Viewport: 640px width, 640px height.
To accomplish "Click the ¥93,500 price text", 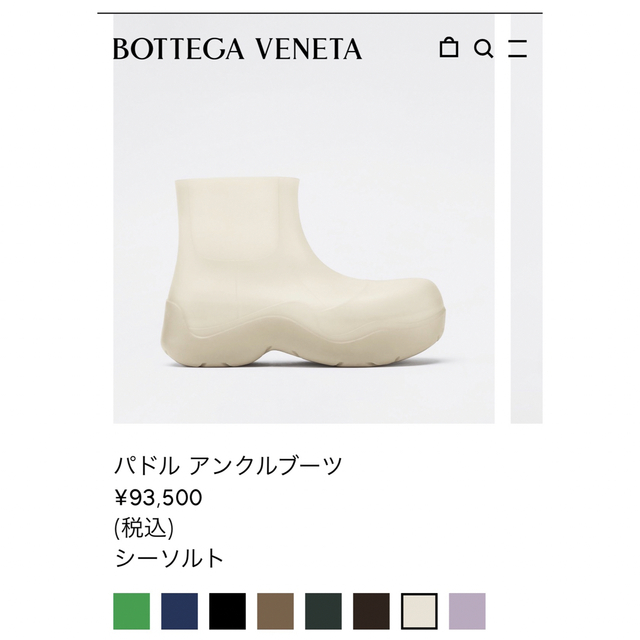I will pos(158,498).
